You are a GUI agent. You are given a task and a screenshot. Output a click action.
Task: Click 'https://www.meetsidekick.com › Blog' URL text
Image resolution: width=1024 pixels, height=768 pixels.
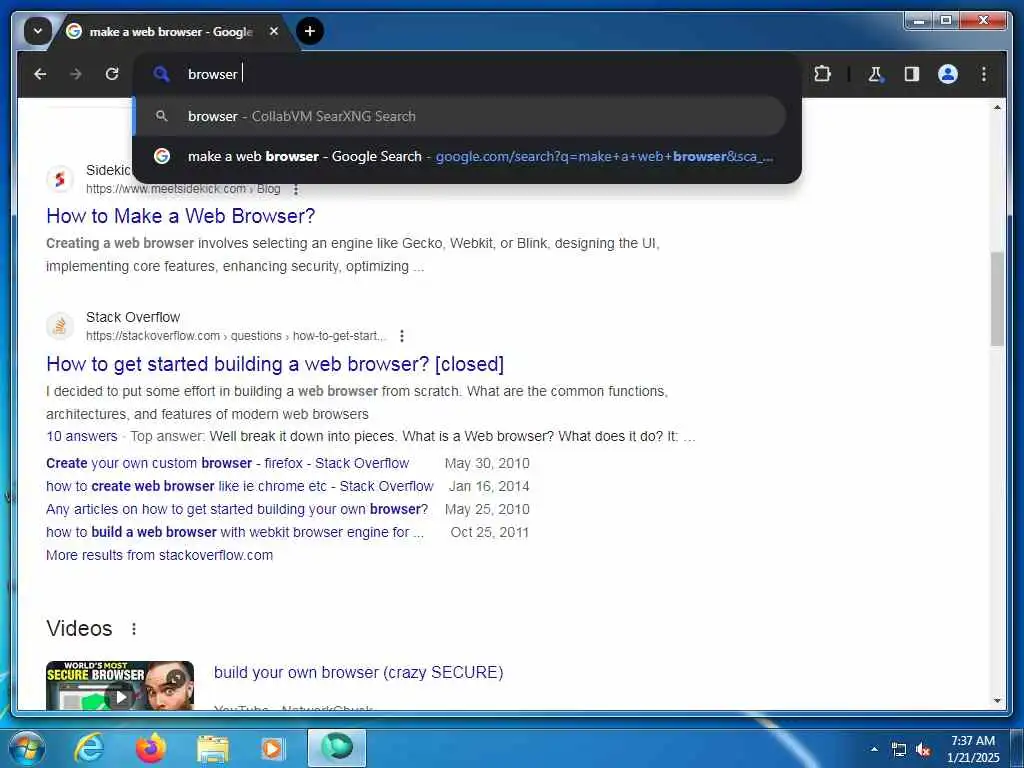click(x=184, y=189)
